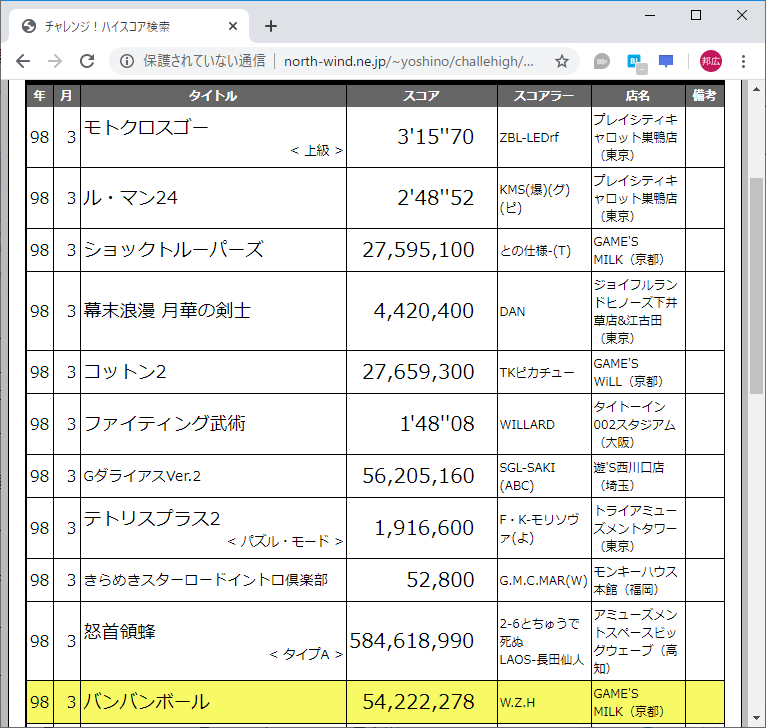The image size is (780, 728).
Task: Select scorer KMS(爆)(グ)(ピ)
Action: (x=535, y=199)
